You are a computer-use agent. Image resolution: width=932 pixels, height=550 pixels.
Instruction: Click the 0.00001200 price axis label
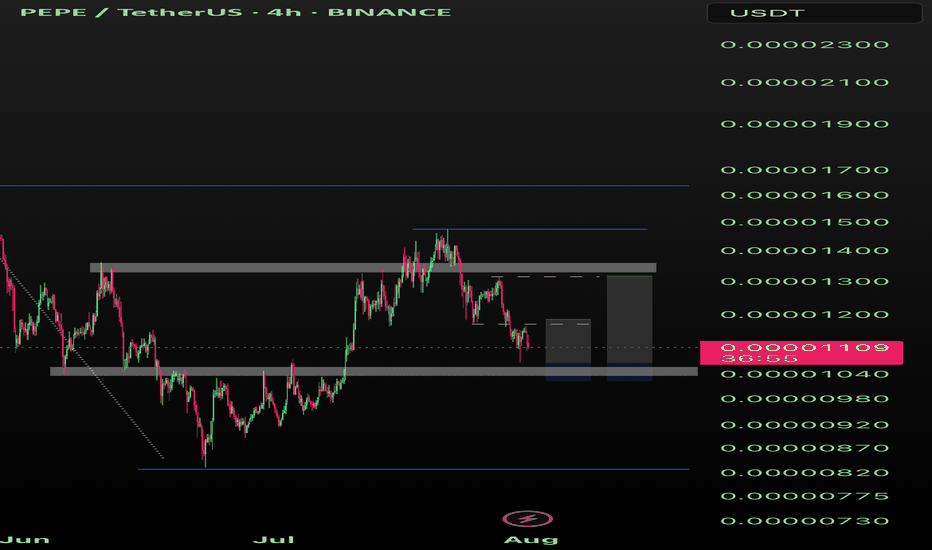coord(805,315)
